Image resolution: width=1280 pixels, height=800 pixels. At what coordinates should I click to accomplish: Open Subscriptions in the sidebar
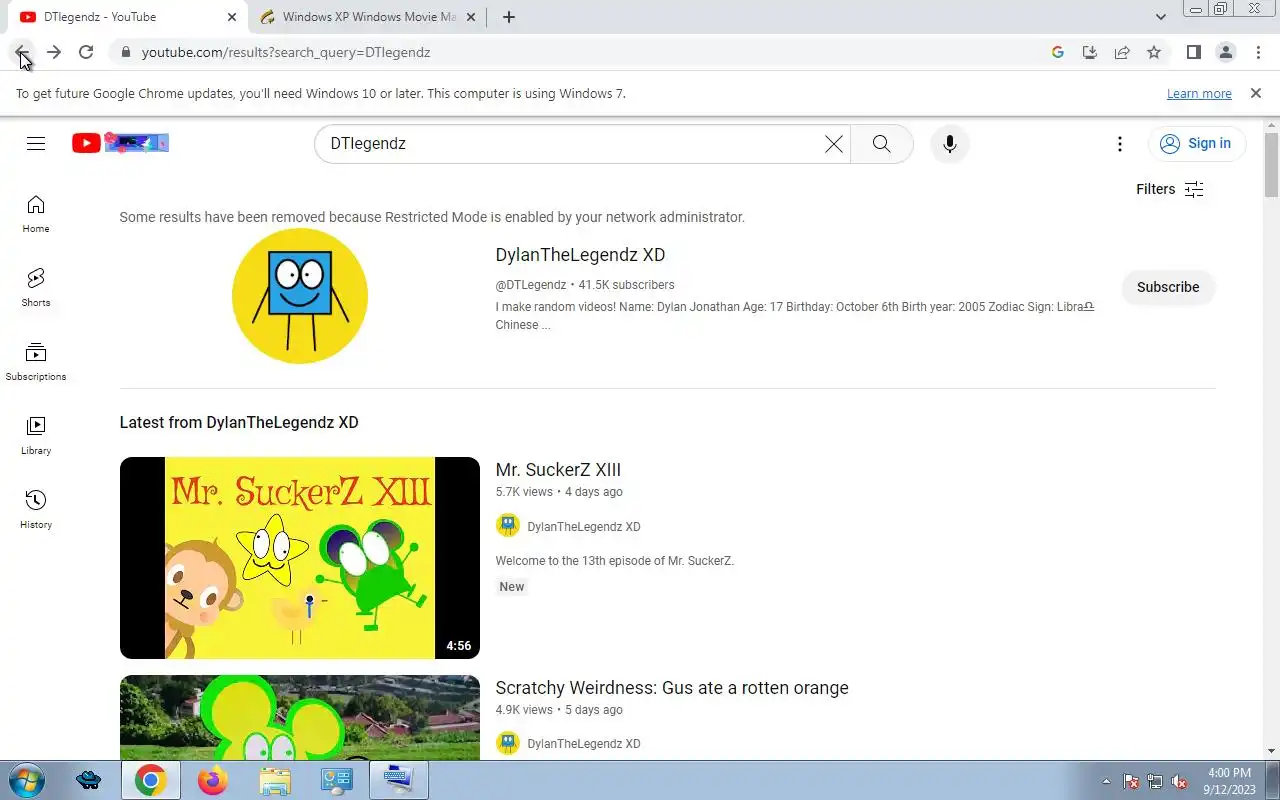[x=36, y=362]
